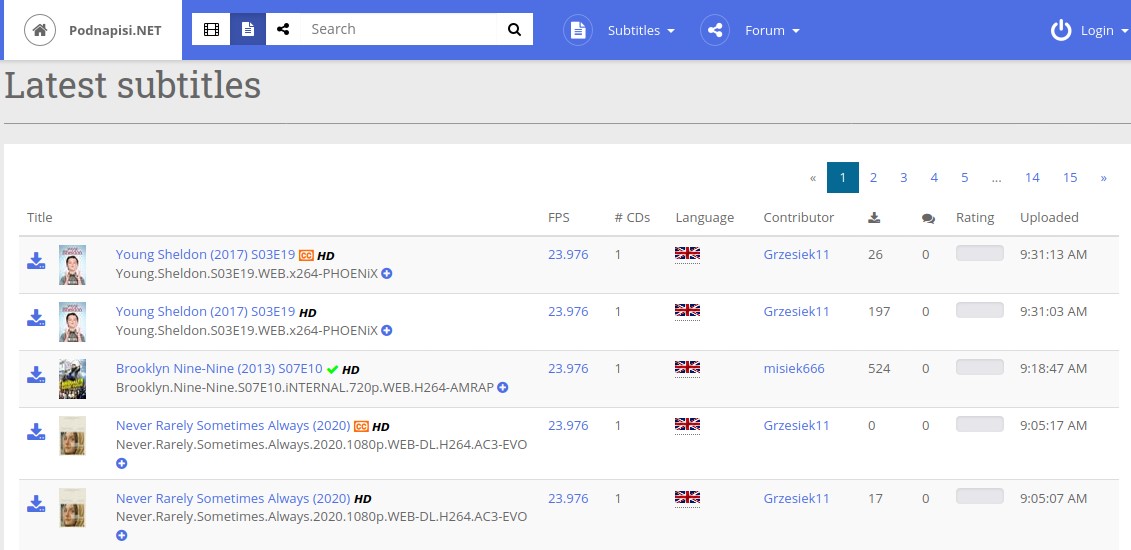Image resolution: width=1131 pixels, height=550 pixels.
Task: Click the rating bar in the 9:05:07 AM row
Action: coord(980,496)
